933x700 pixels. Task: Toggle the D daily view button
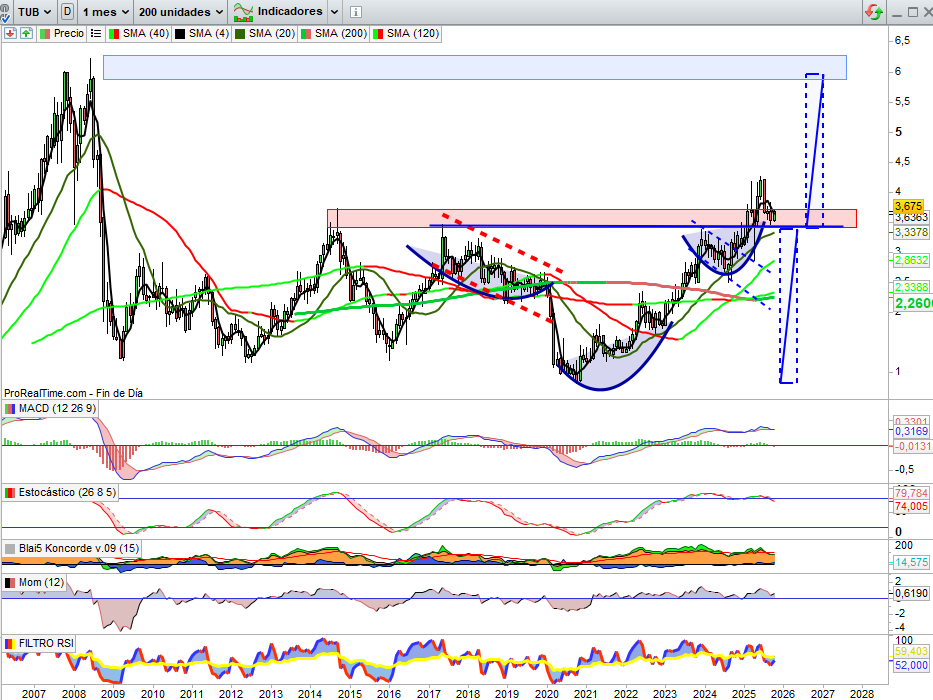pyautogui.click(x=67, y=12)
